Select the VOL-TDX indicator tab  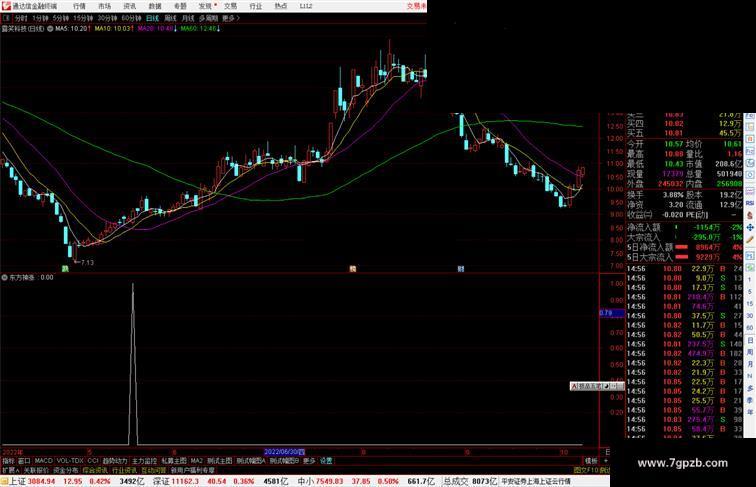tap(70, 461)
